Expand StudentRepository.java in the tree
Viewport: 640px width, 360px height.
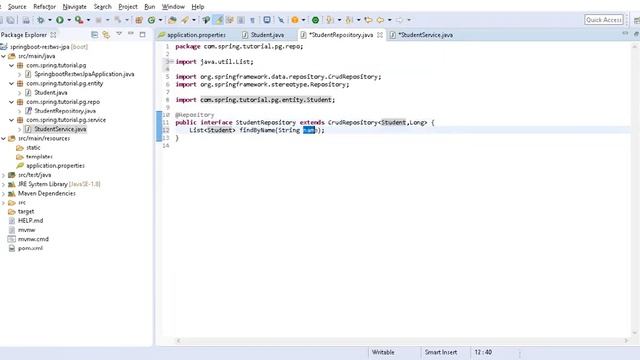[x=20, y=111]
